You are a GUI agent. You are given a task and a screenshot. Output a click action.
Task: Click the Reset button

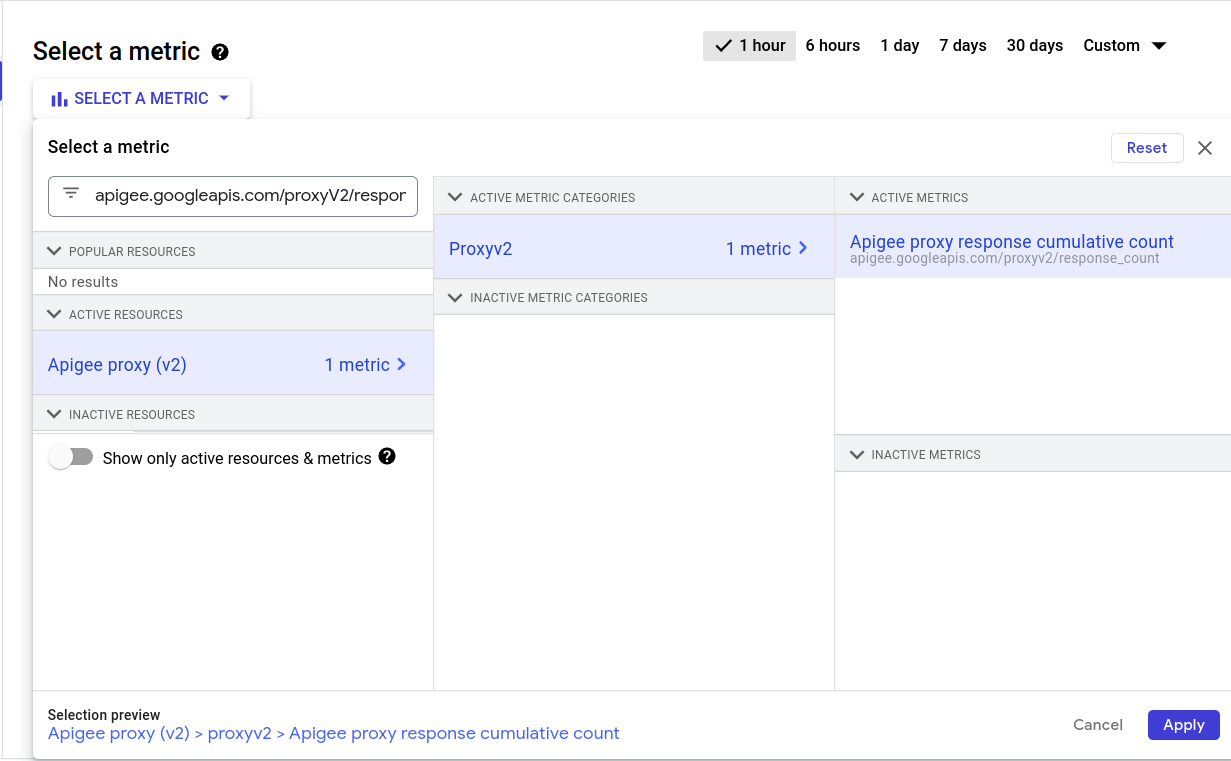[1146, 148]
